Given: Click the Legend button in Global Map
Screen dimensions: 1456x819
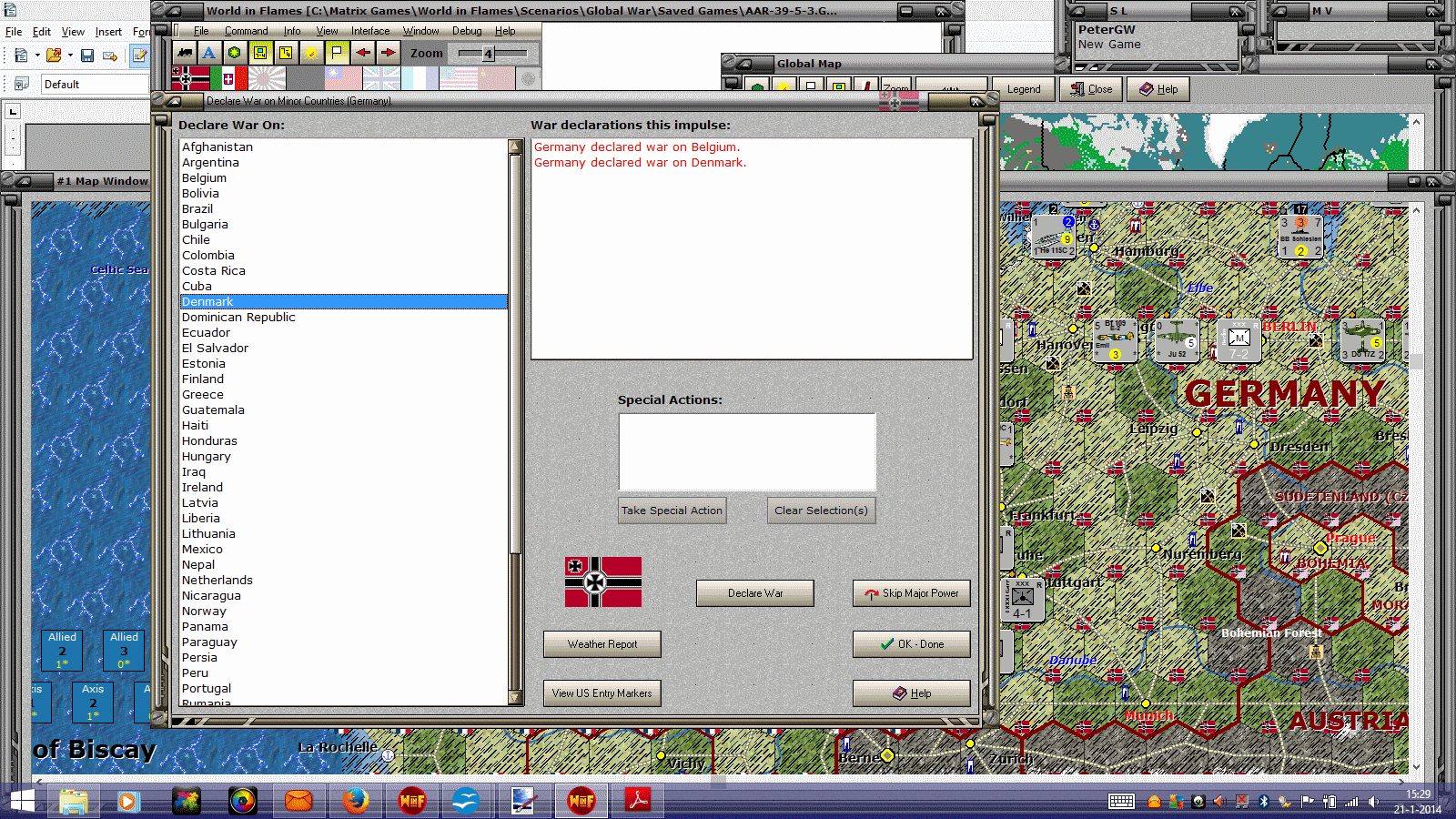Looking at the screenshot, I should (1023, 89).
